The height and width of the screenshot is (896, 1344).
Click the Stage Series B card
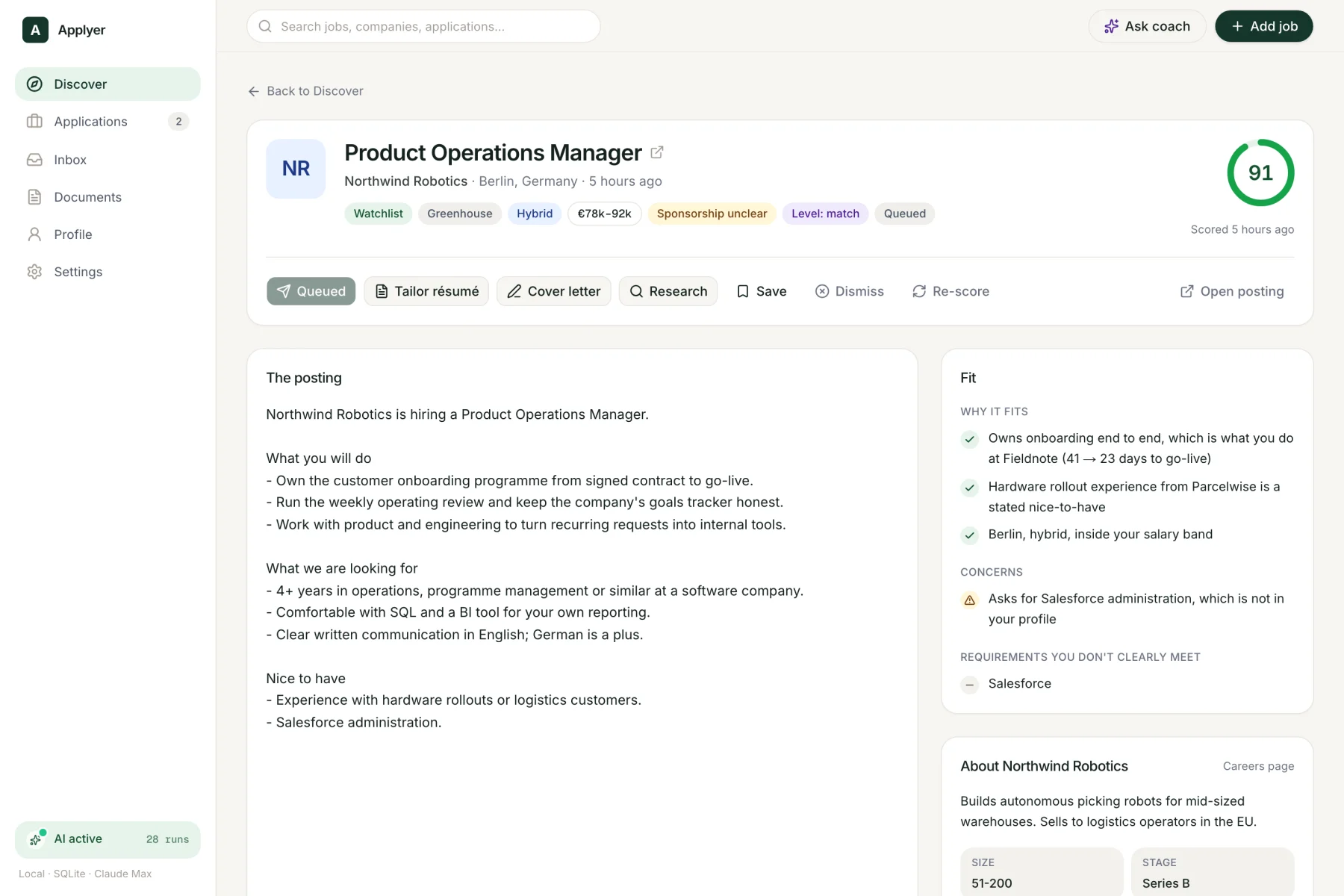point(1213,871)
